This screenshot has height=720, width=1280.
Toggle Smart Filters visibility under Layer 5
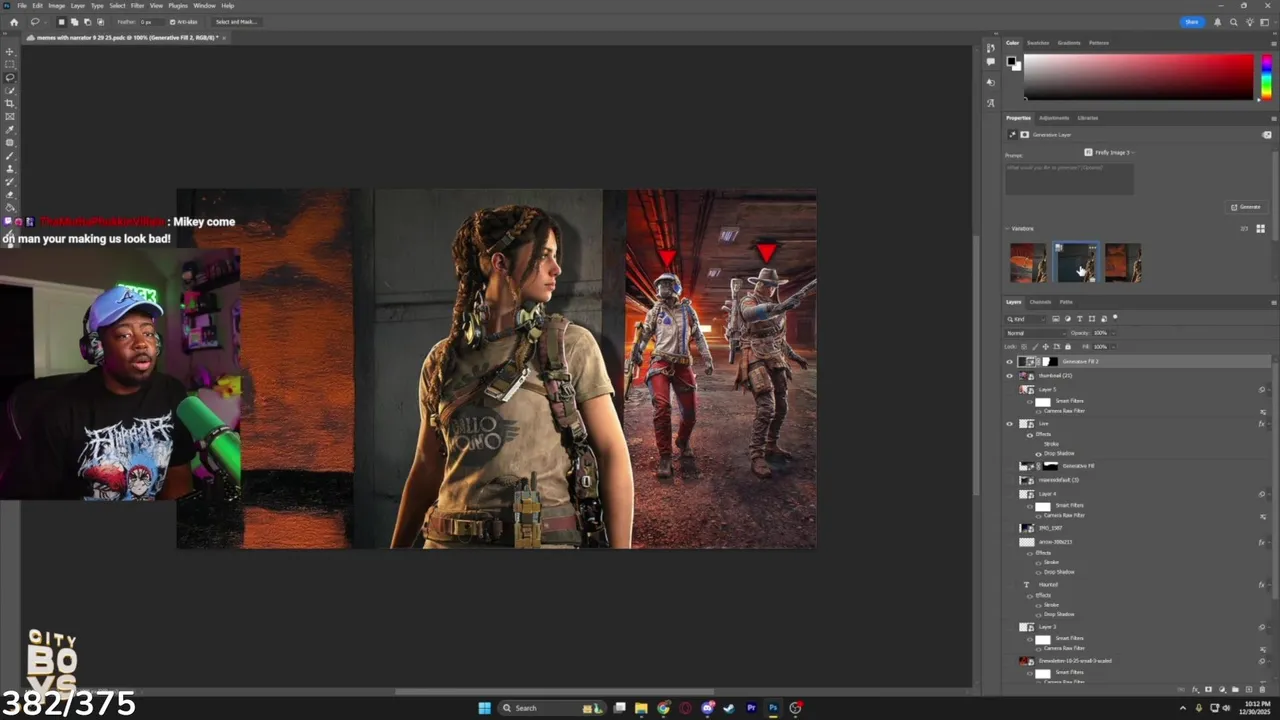pos(1030,401)
